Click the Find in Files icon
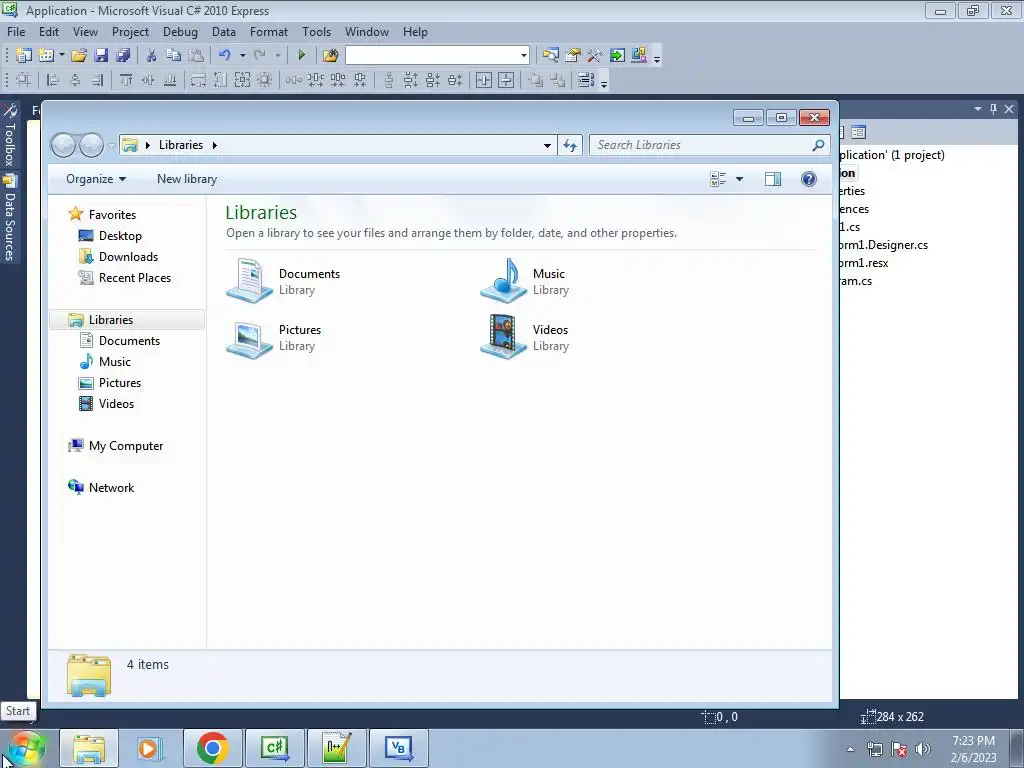The image size is (1024, 768). coord(330,56)
